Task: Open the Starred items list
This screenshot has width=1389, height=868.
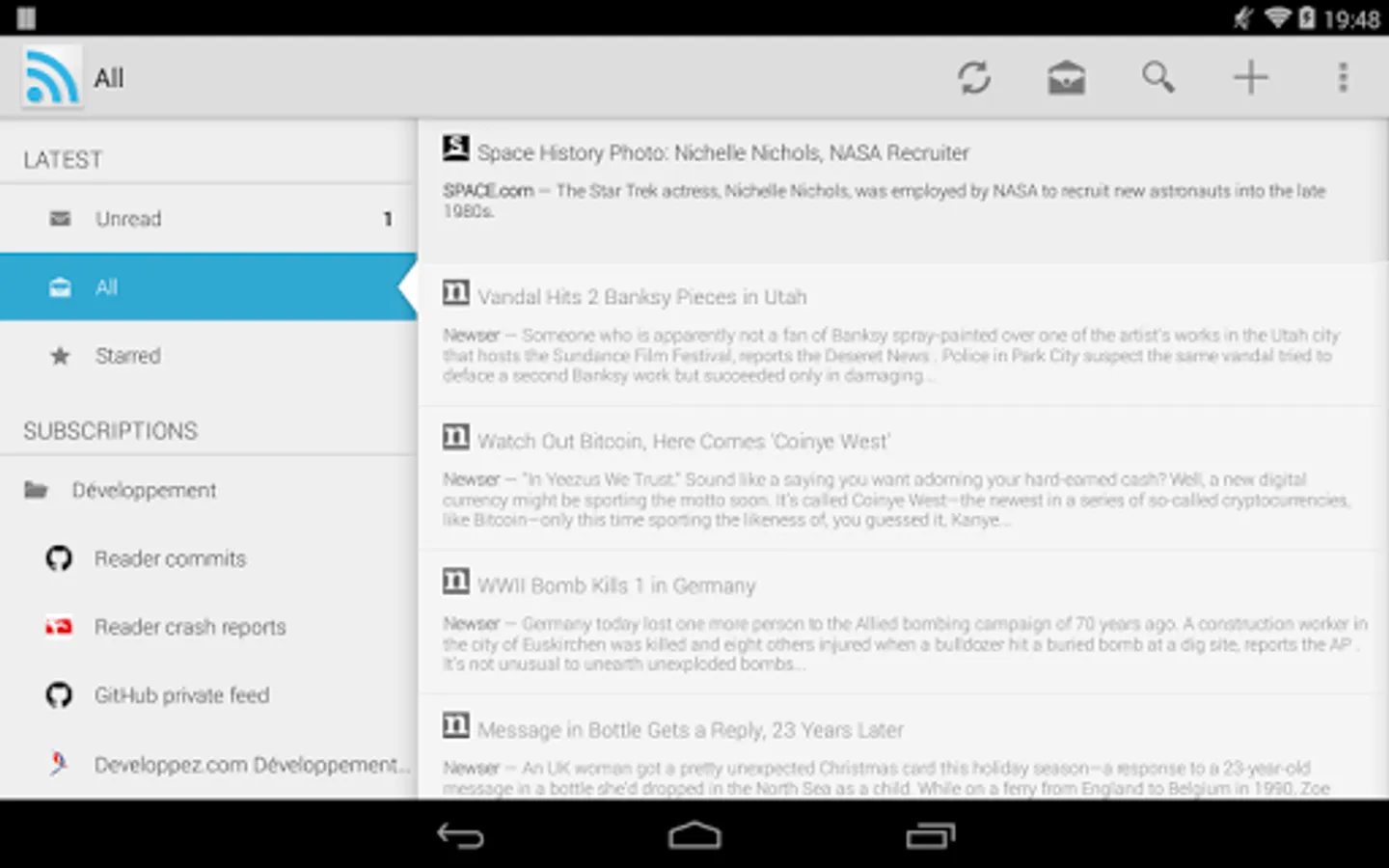Action: coord(208,356)
